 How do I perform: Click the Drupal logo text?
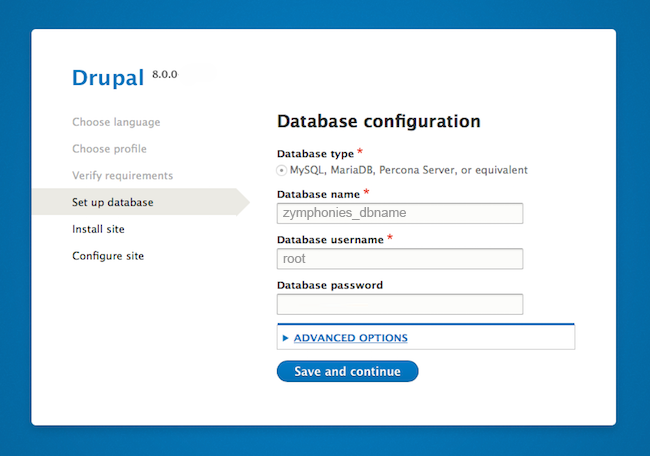pyautogui.click(x=108, y=78)
